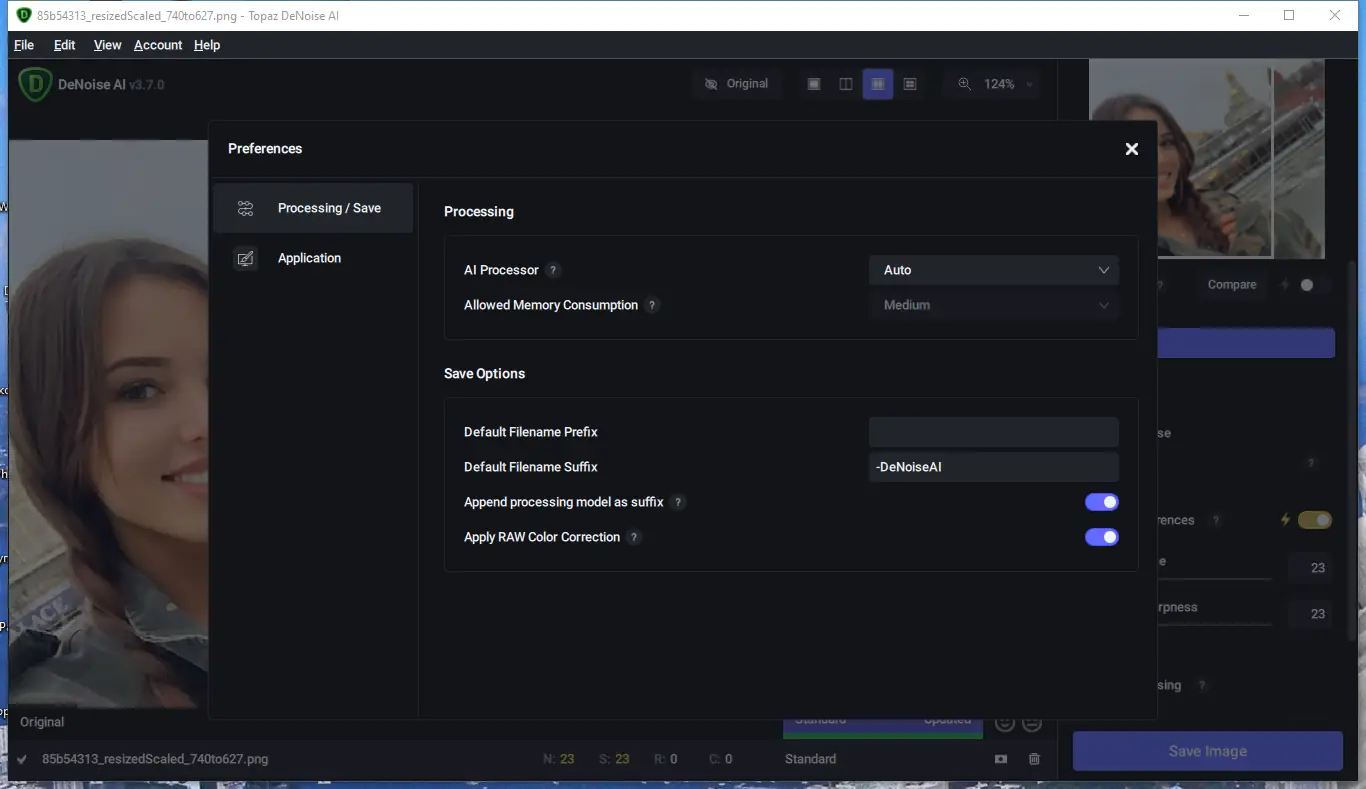Select 85b54313_resizedScaled_740to627.png in the file list
Viewport: 1366px width, 789px height.
tap(155, 759)
